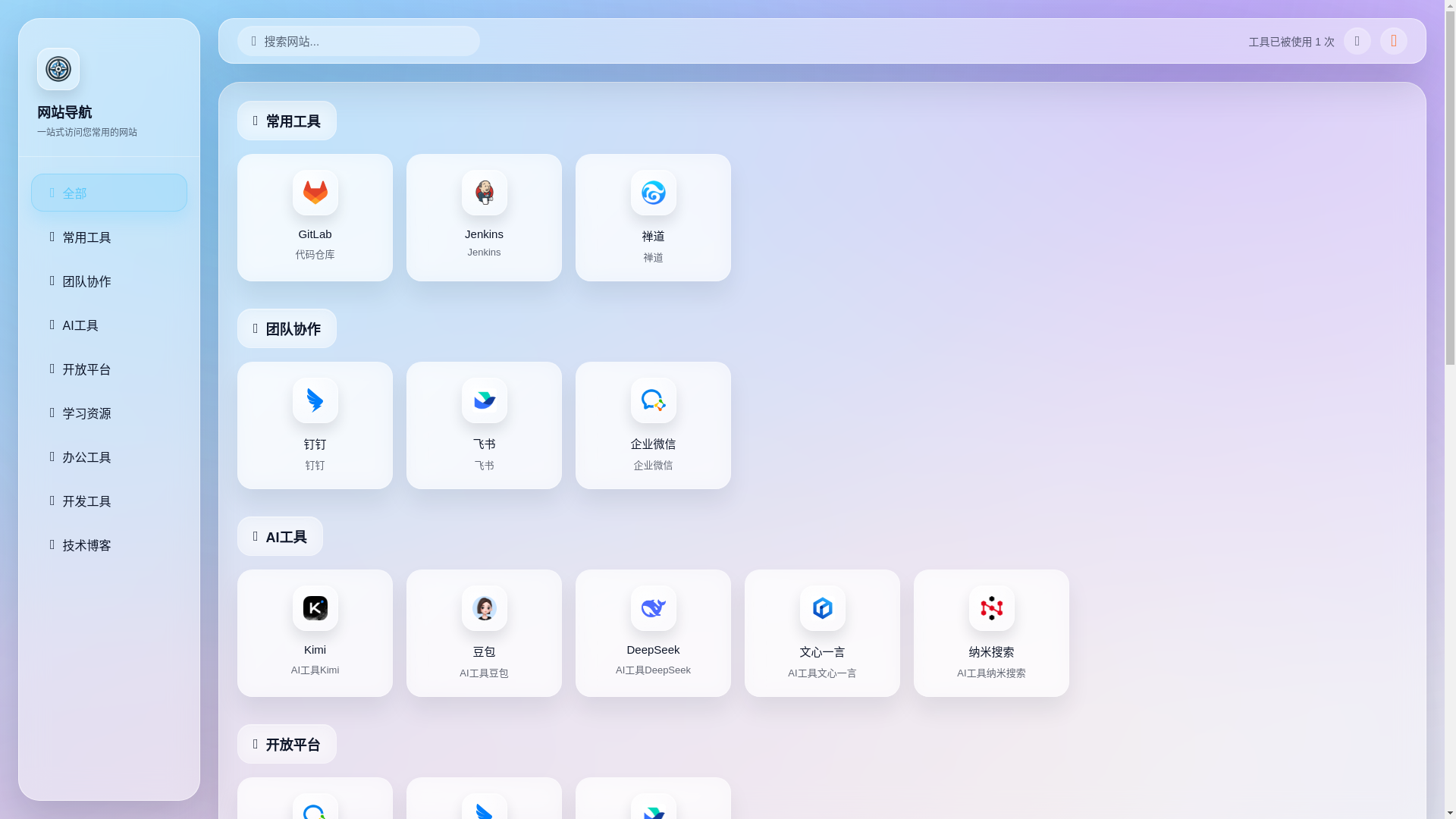Open the 纳米搜索 icon
This screenshot has width=1456, height=819.
pyautogui.click(x=991, y=608)
